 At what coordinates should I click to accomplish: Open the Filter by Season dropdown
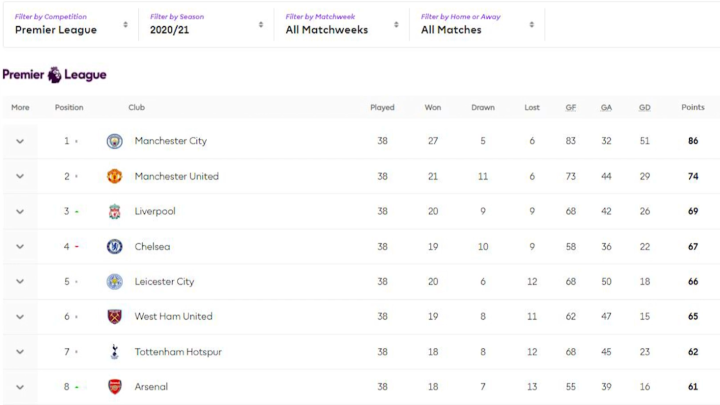(206, 24)
